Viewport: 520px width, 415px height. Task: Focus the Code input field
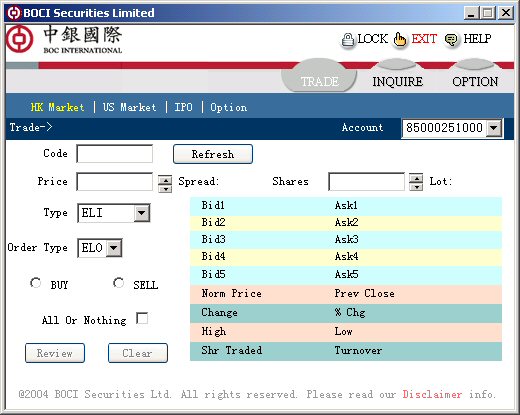coord(115,154)
